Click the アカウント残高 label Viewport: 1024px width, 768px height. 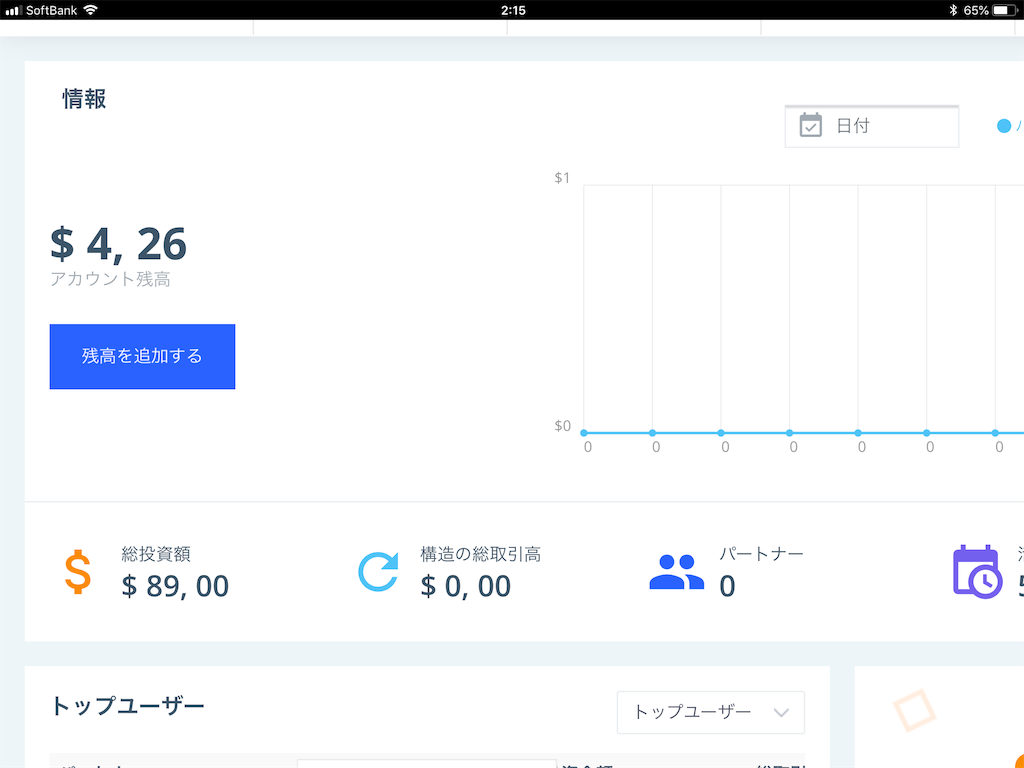pyautogui.click(x=110, y=280)
